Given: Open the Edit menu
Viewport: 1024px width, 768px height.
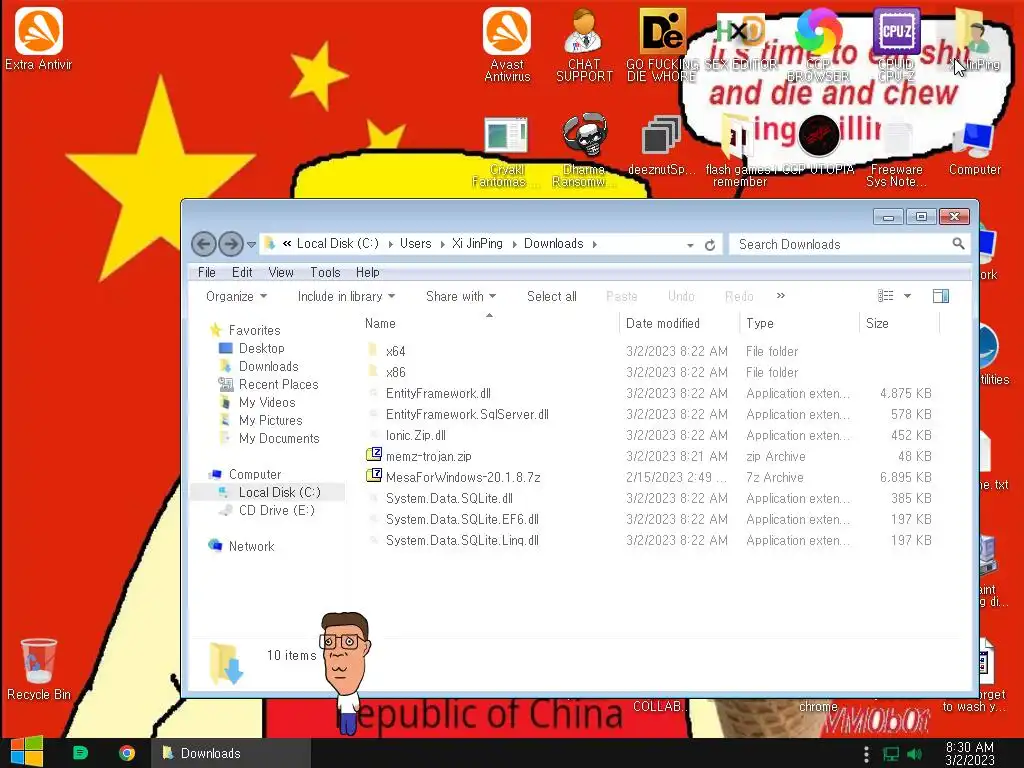Looking at the screenshot, I should [x=242, y=272].
